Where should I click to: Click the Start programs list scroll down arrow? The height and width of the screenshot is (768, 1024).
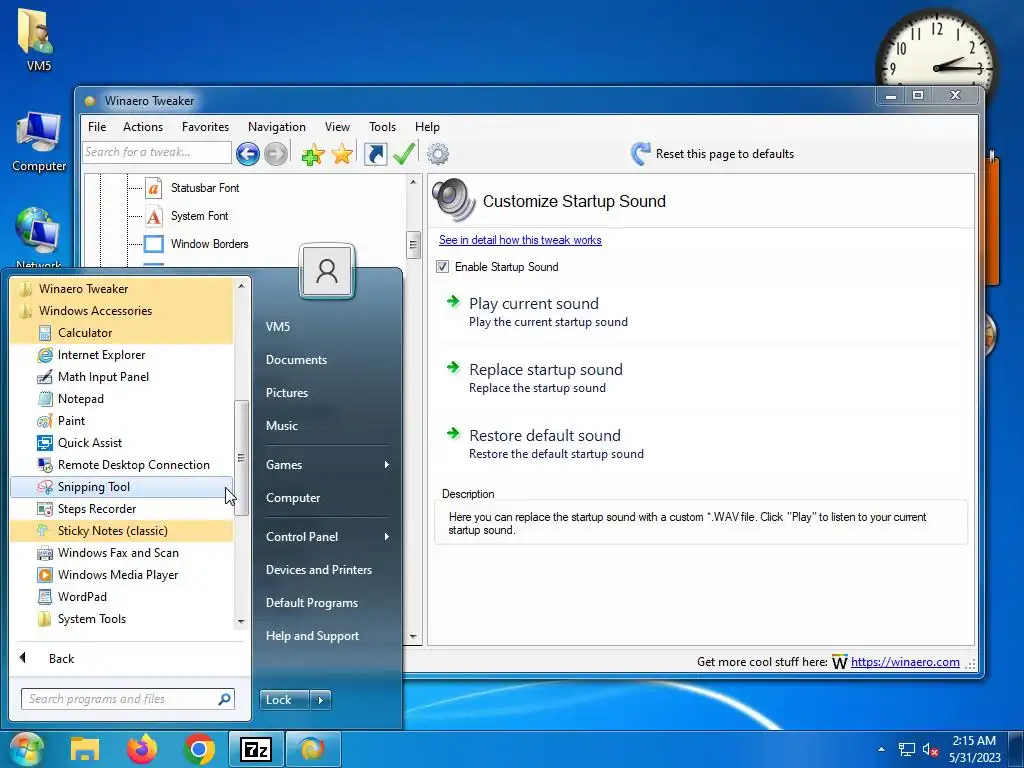[x=241, y=622]
